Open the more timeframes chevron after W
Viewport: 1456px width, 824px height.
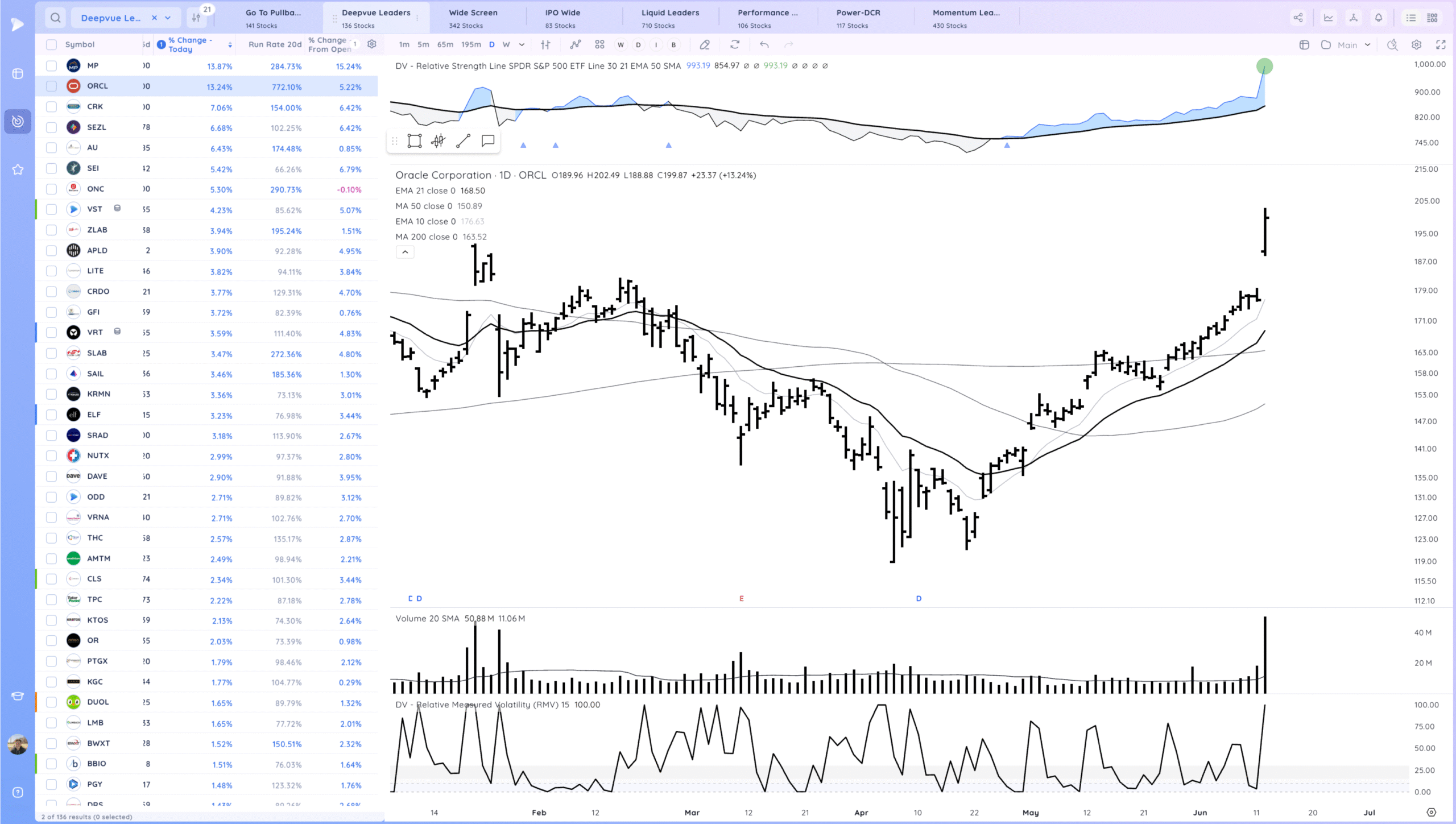tap(522, 44)
